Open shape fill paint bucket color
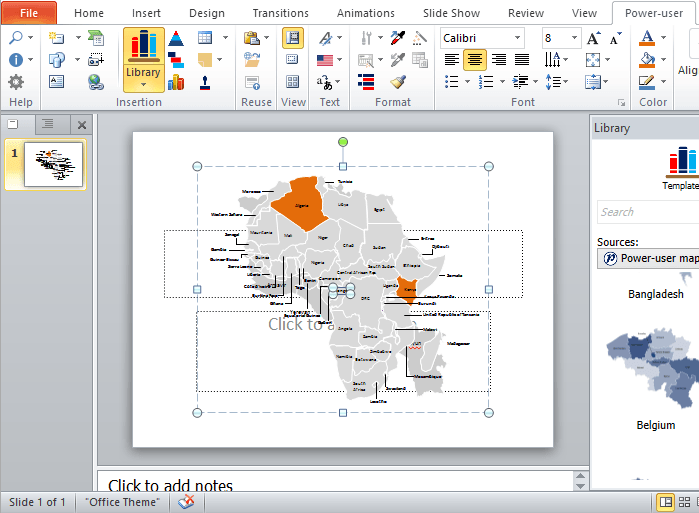Image resolution: width=699 pixels, height=513 pixels. coord(647,60)
